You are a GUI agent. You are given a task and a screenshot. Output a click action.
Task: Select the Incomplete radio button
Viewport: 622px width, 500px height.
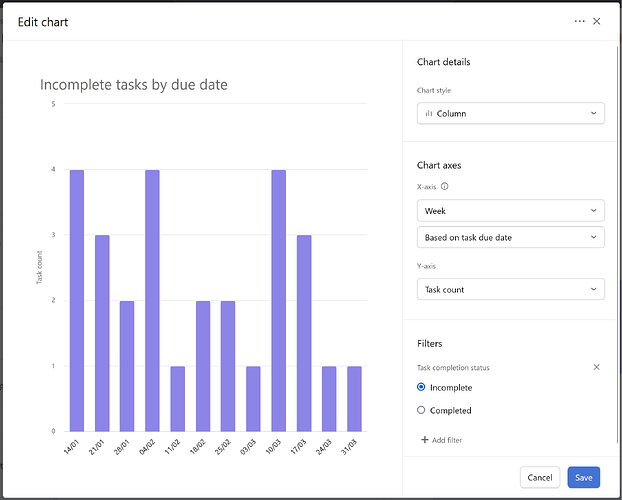421,387
